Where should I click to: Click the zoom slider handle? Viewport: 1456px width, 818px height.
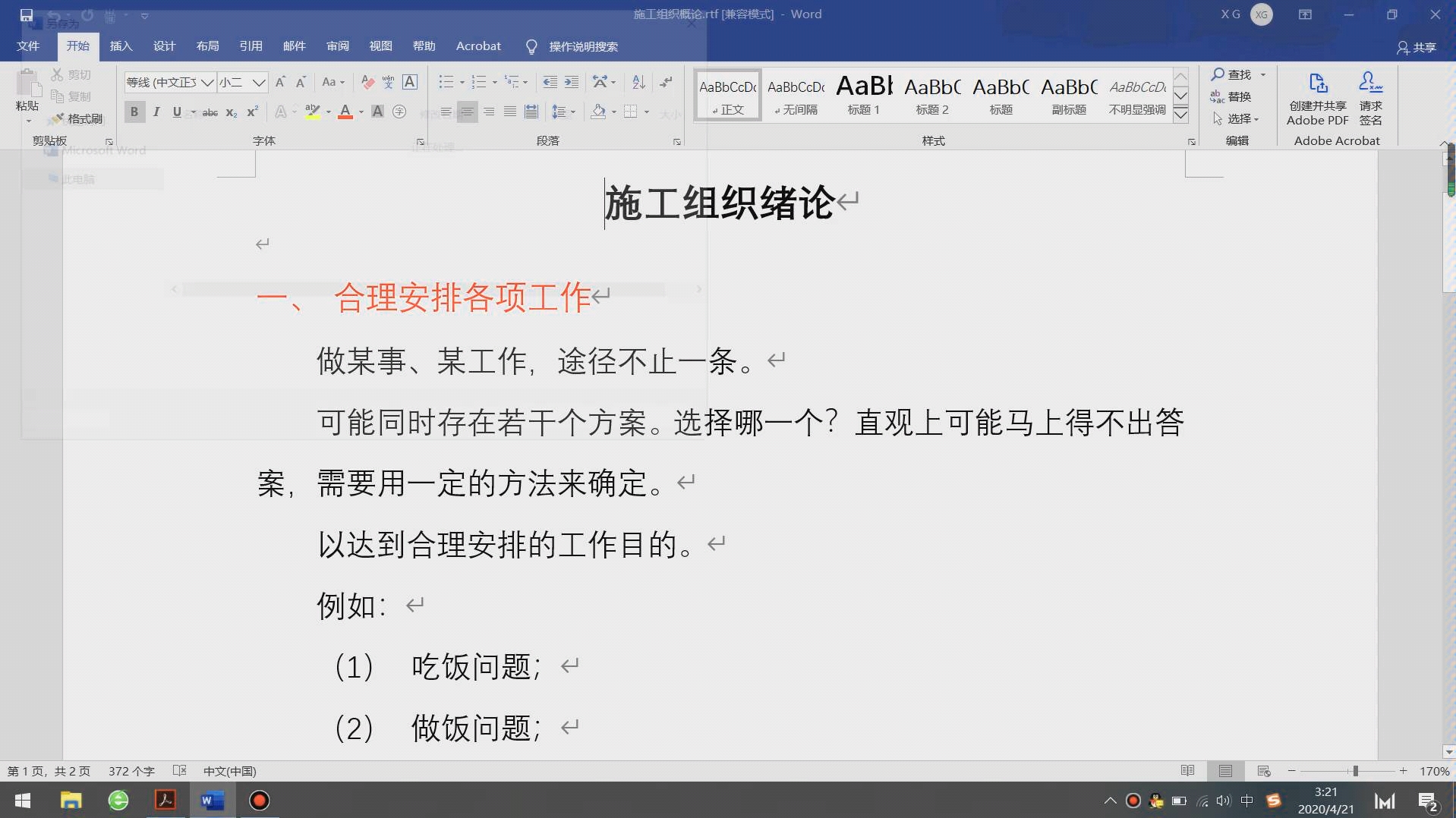(1355, 771)
